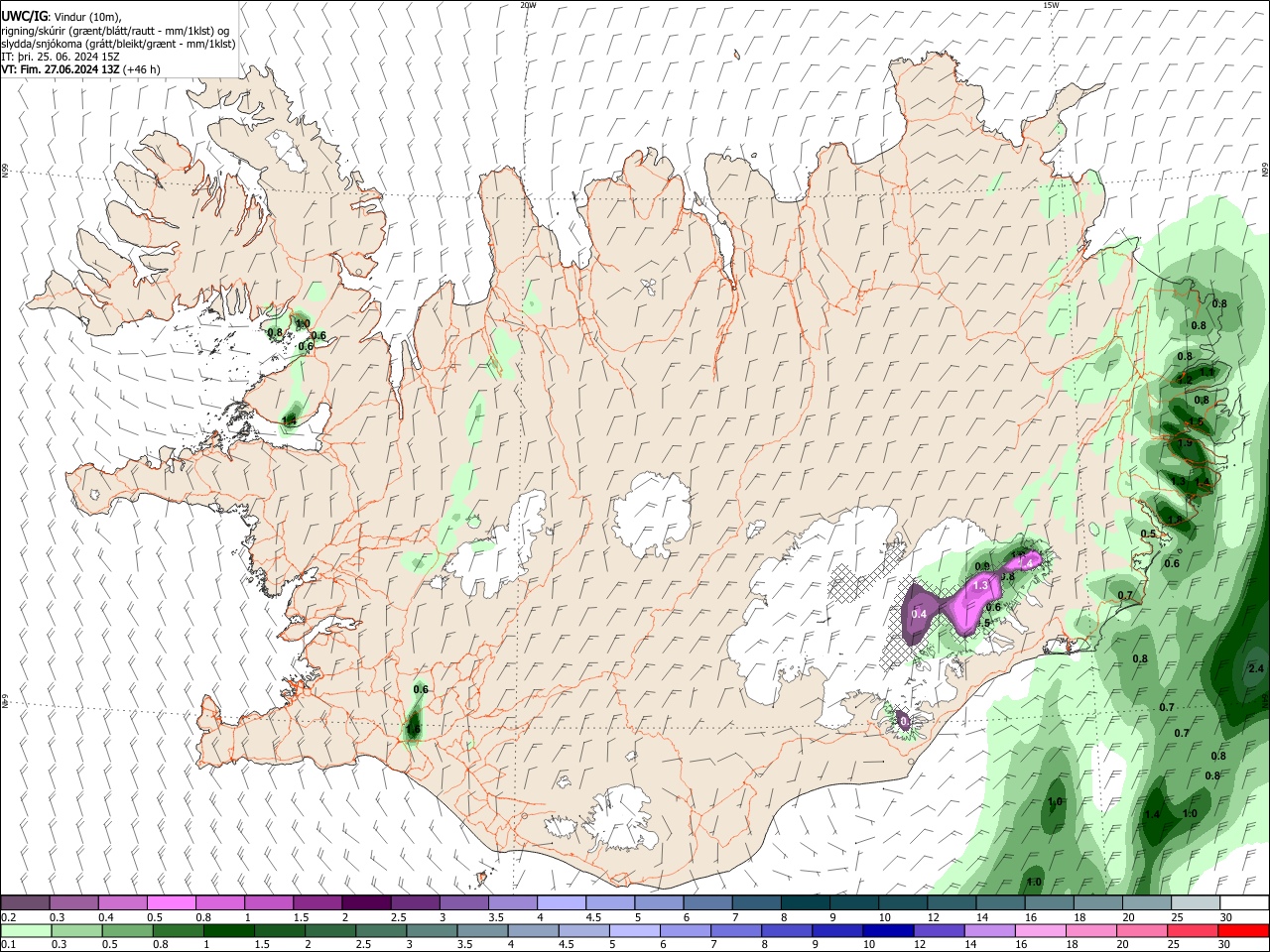Viewport: 1270px width, 952px height.
Task: Click the 15W longitude label
Action: pyautogui.click(x=1051, y=5)
